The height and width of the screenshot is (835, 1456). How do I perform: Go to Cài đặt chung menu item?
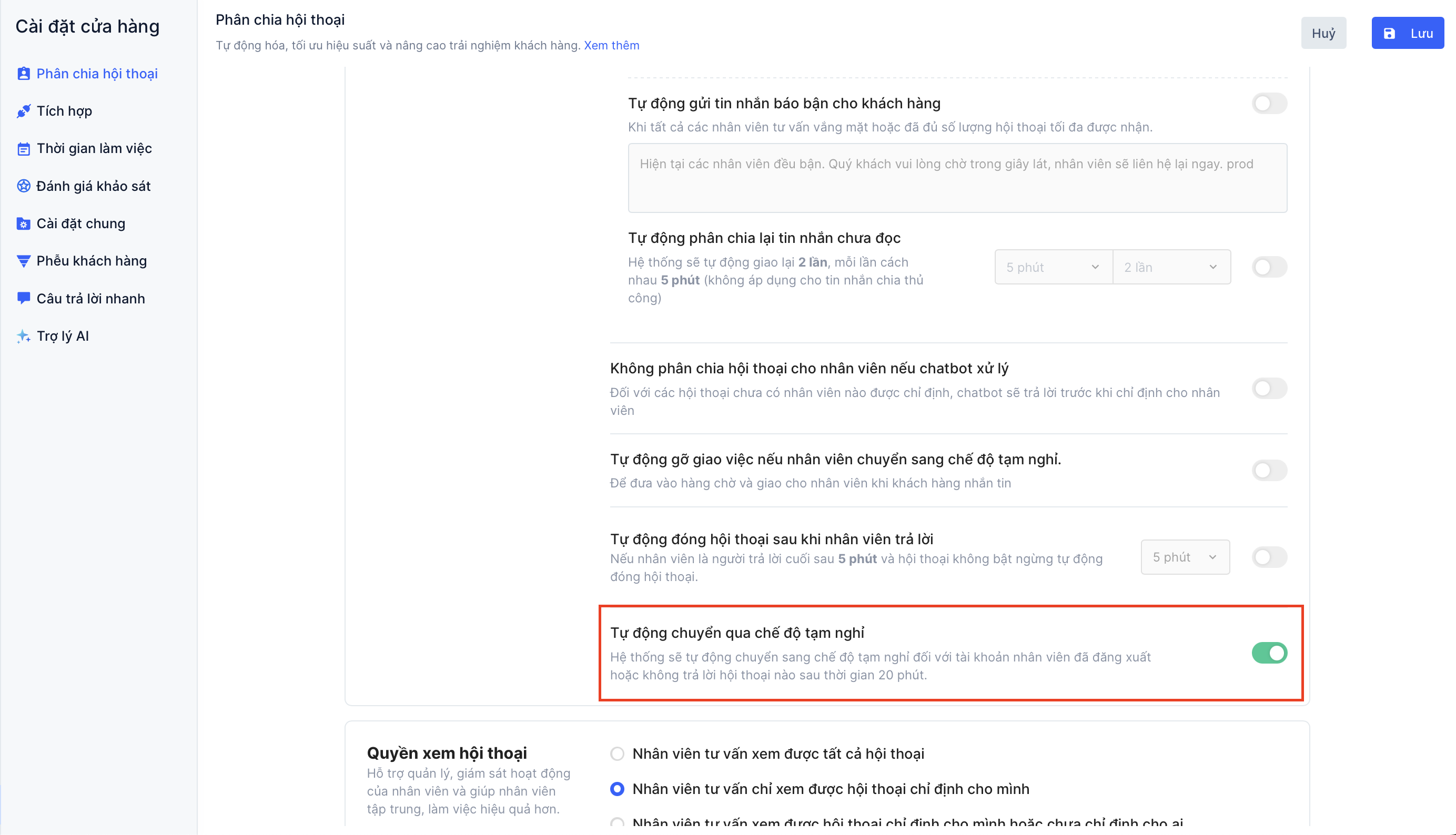point(81,223)
